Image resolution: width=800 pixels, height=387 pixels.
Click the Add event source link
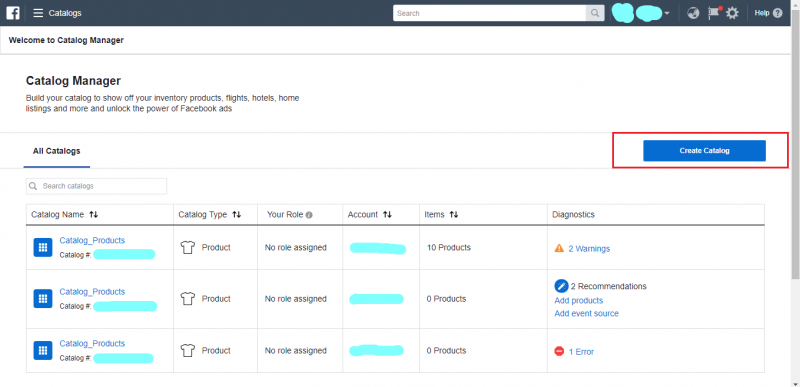[586, 313]
